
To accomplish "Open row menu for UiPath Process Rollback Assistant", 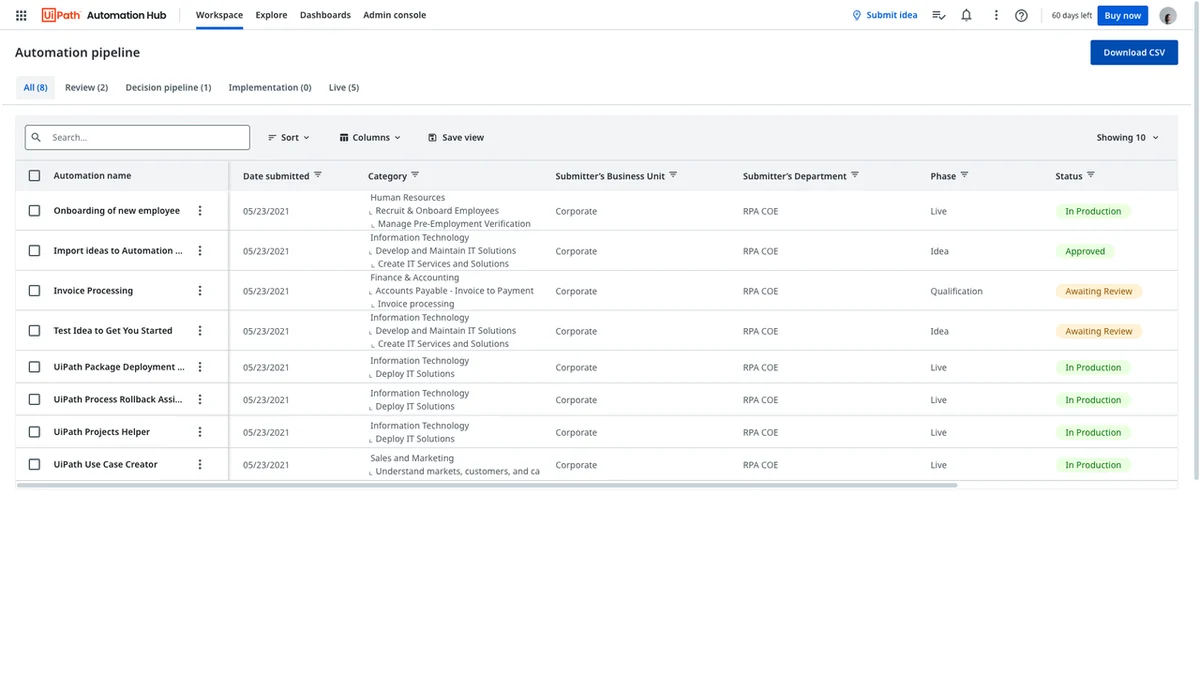I will click(200, 399).
